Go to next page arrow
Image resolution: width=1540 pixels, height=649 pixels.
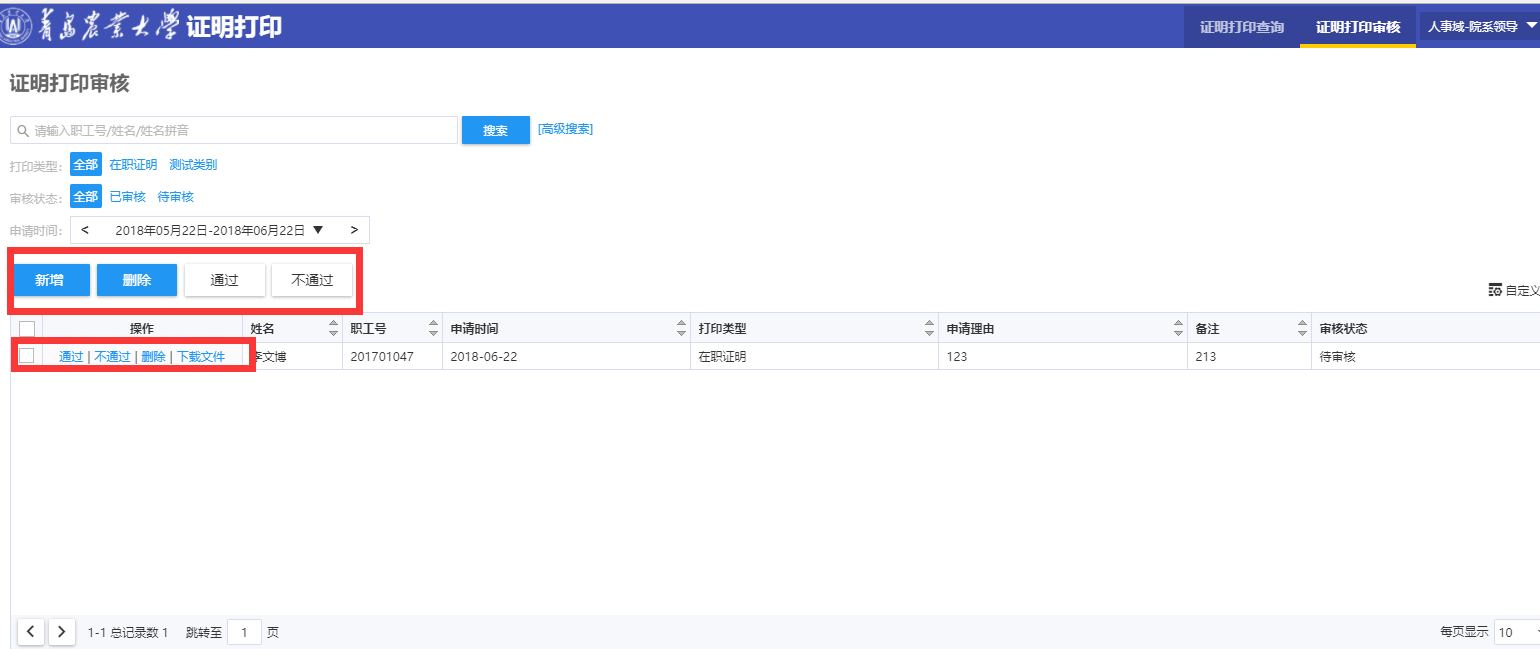coord(62,631)
